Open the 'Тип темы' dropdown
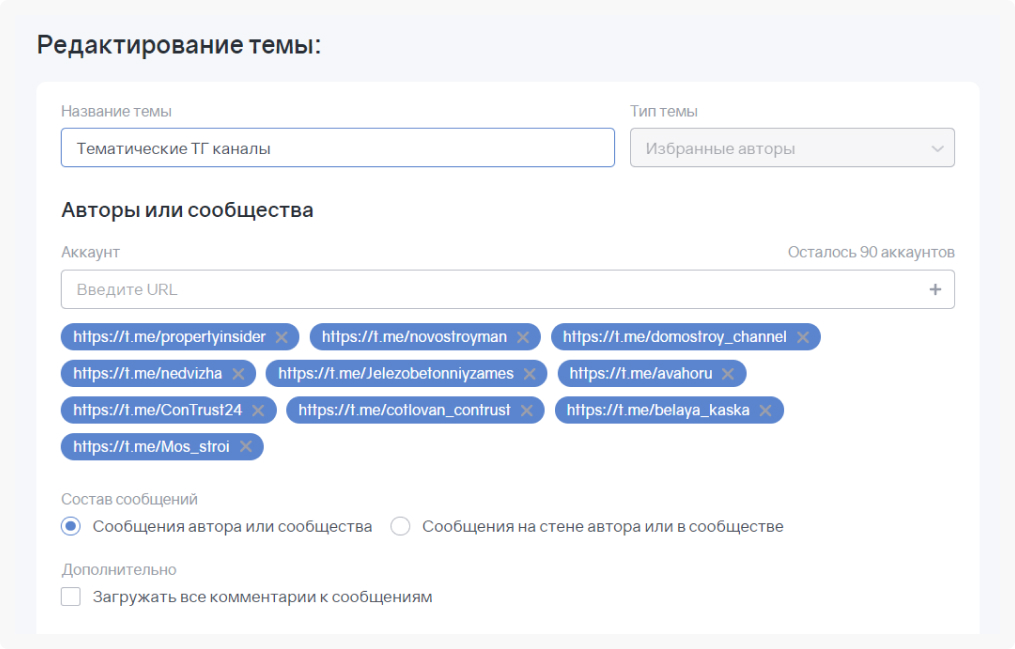The width and height of the screenshot is (1015, 649). pos(791,148)
